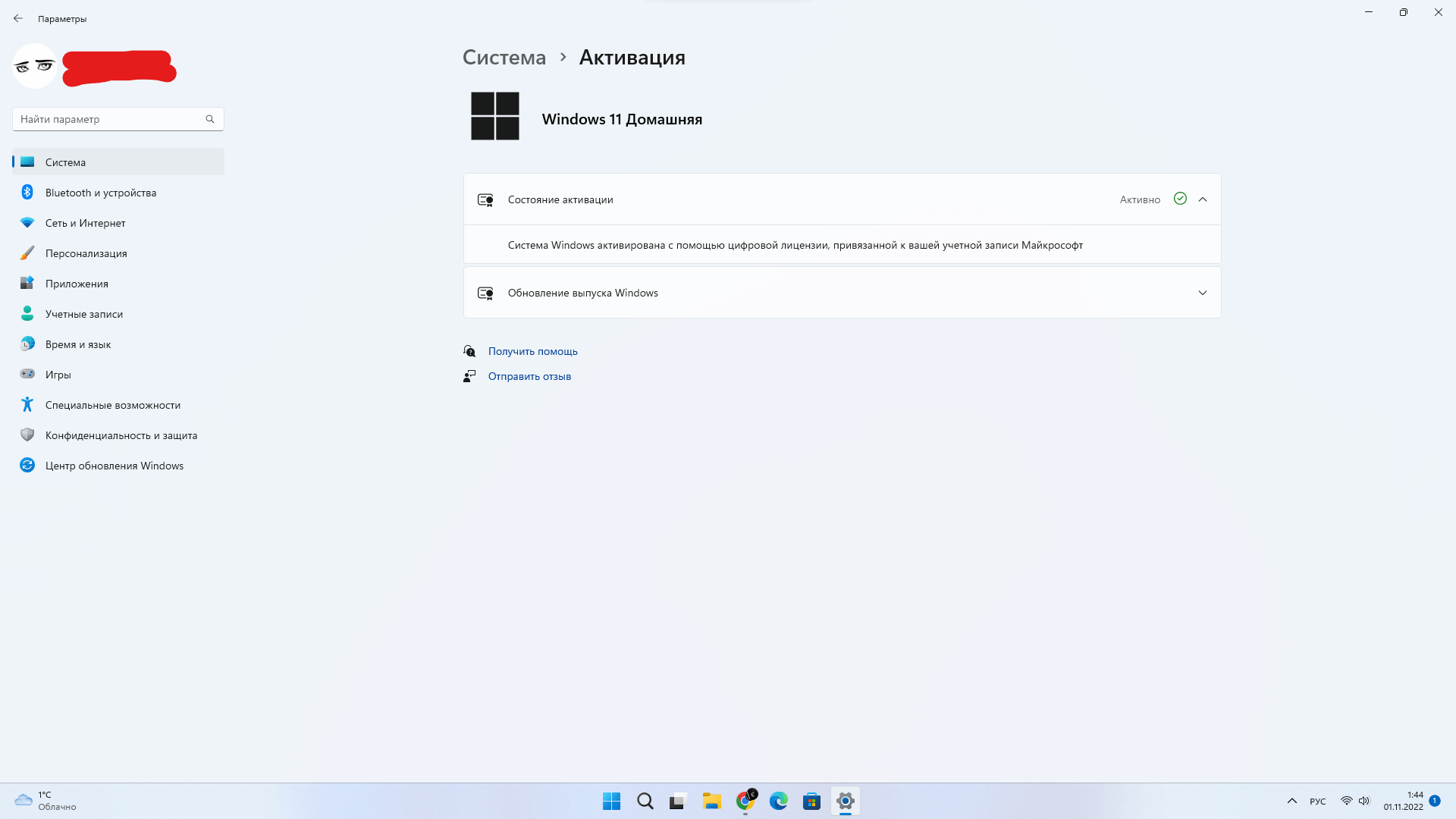Open Сеть и Интернет settings
The height and width of the screenshot is (819, 1456).
point(118,223)
